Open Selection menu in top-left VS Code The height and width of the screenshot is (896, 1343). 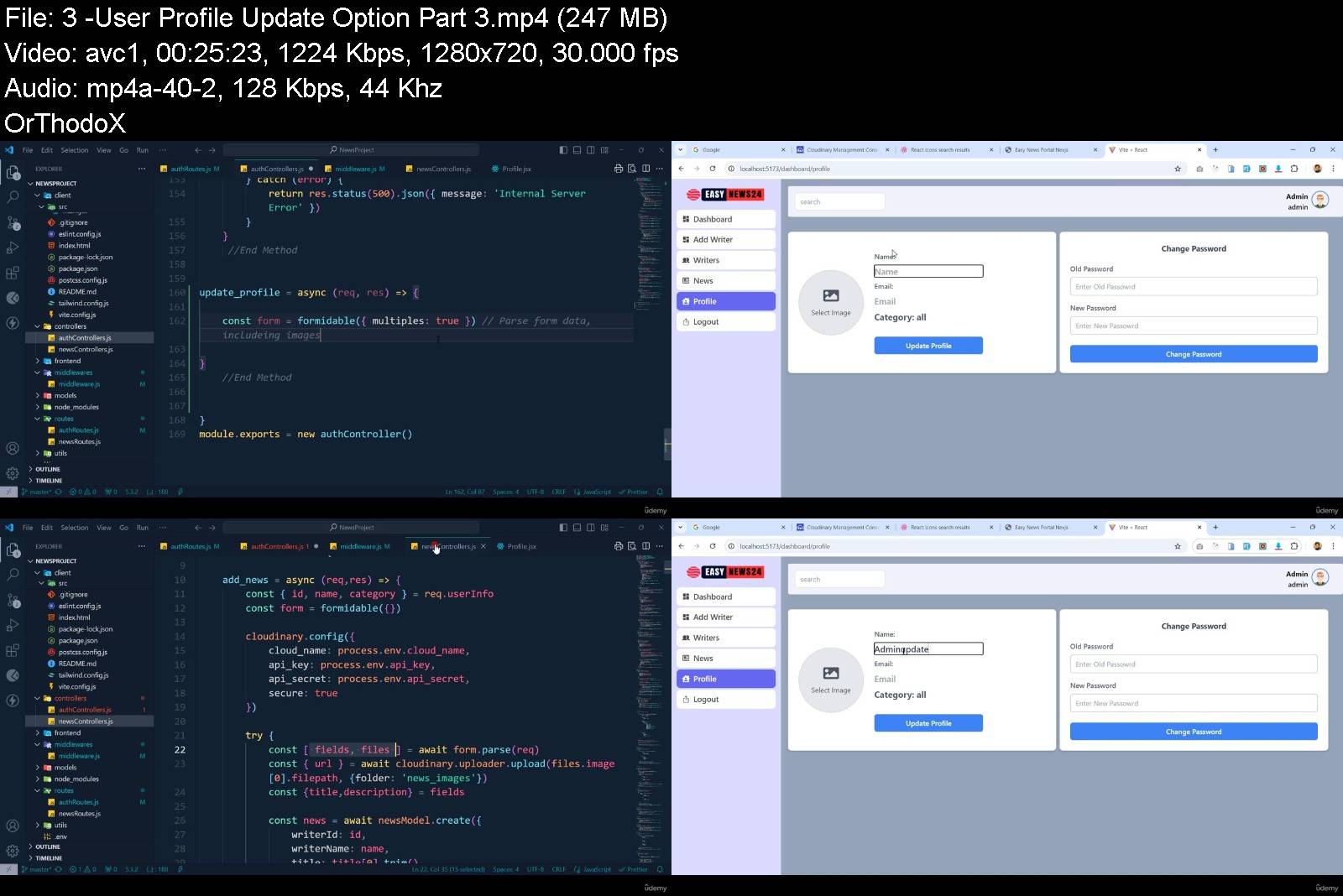pyautogui.click(x=75, y=150)
